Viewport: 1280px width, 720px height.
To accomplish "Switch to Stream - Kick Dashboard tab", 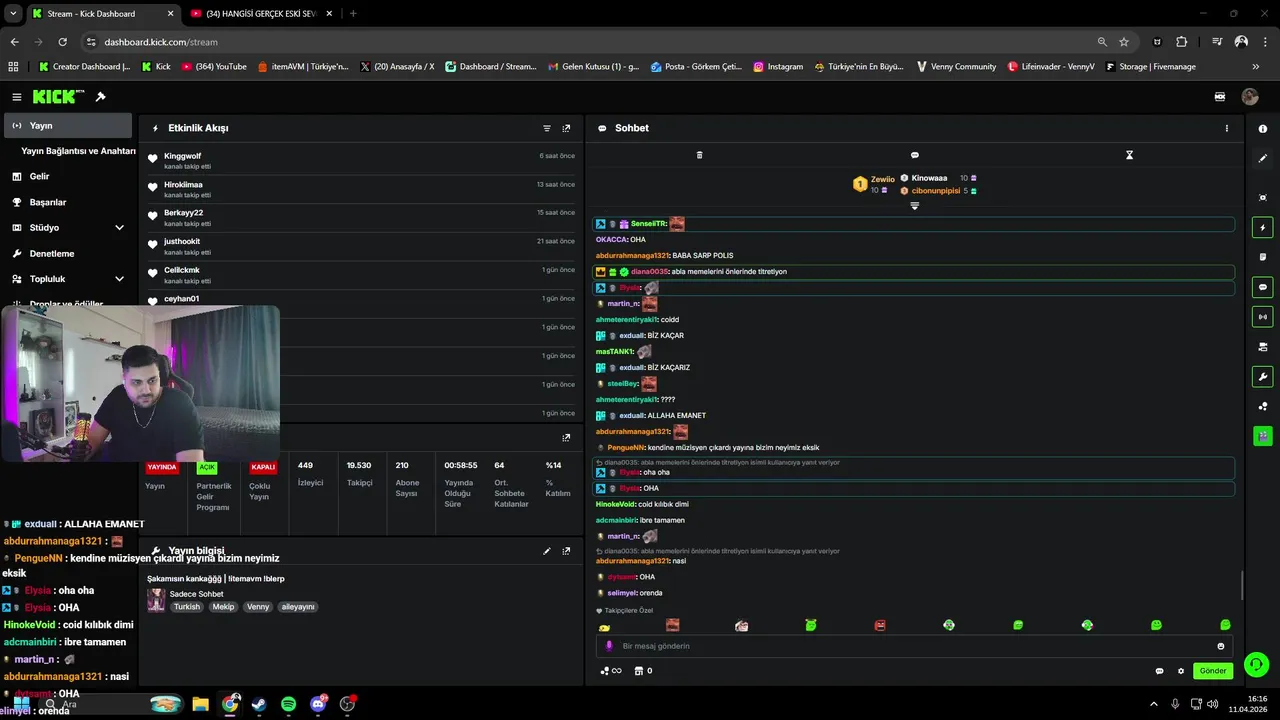I will tap(103, 14).
